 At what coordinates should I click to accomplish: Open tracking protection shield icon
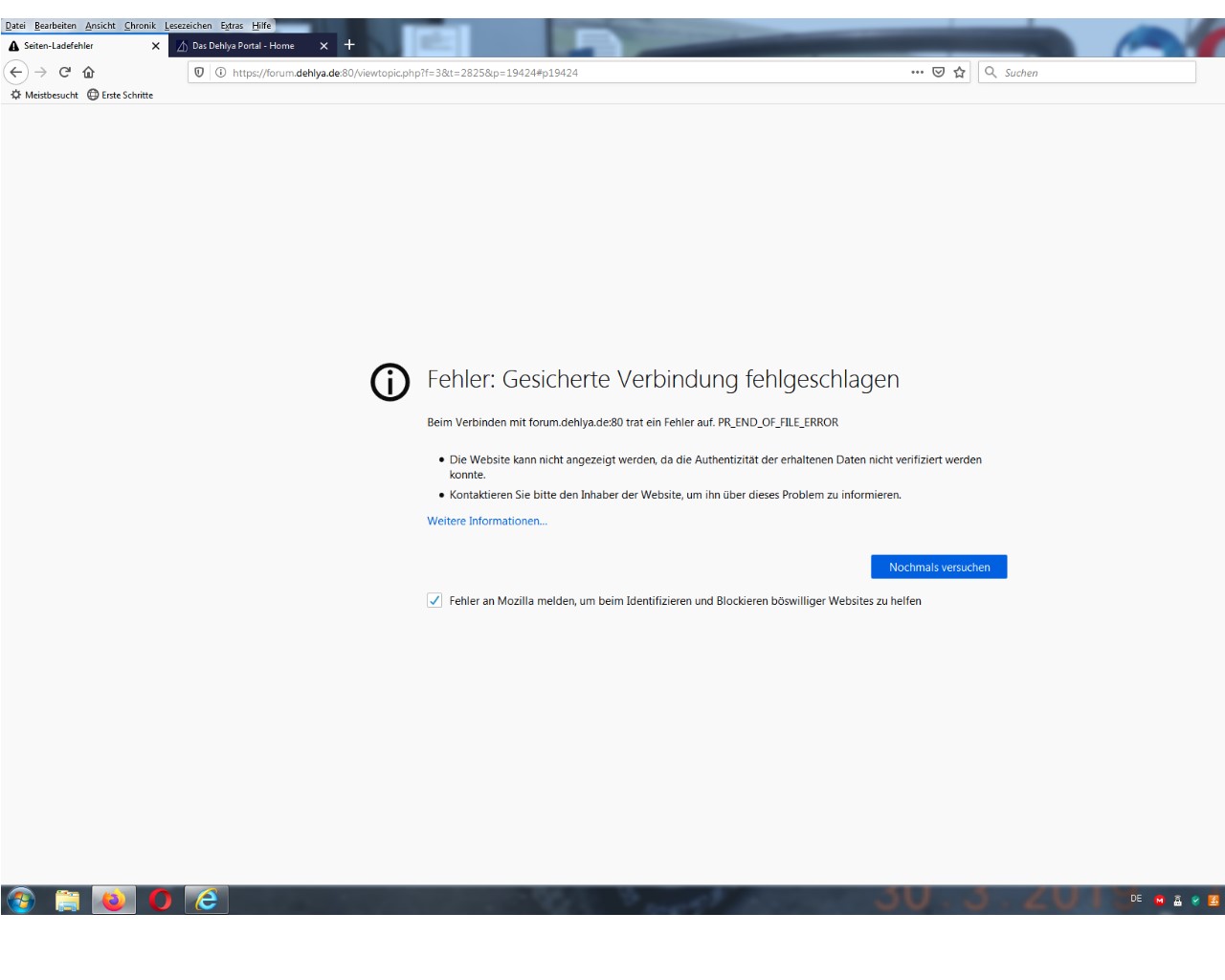199,72
